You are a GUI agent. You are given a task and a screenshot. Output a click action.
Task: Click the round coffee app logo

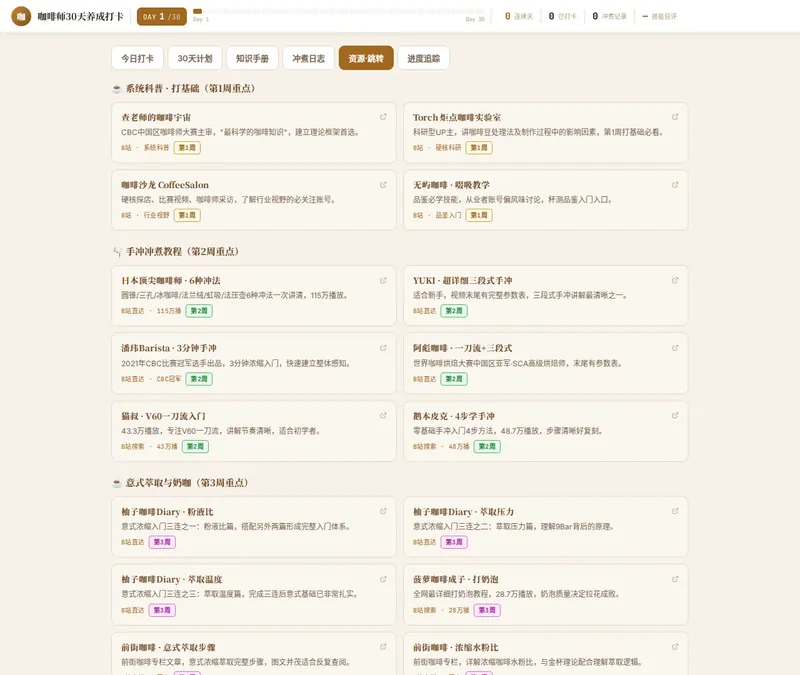(21, 16)
